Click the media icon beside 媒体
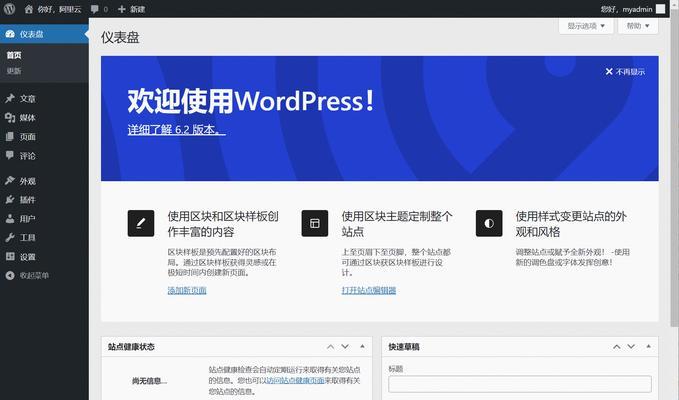Viewport: 679px width, 400px height. click(10, 117)
